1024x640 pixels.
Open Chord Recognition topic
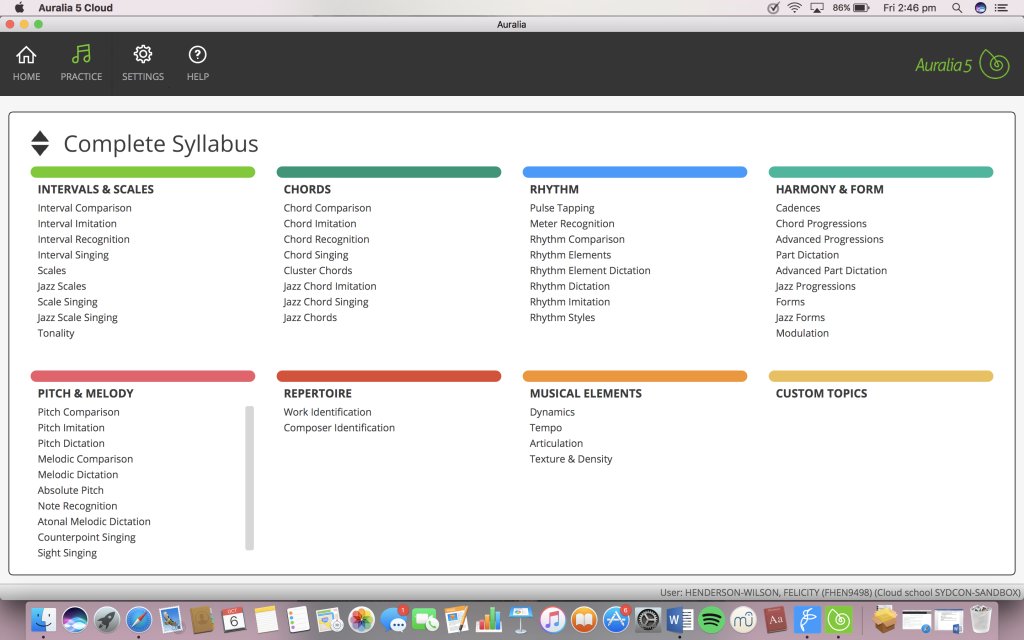(327, 239)
